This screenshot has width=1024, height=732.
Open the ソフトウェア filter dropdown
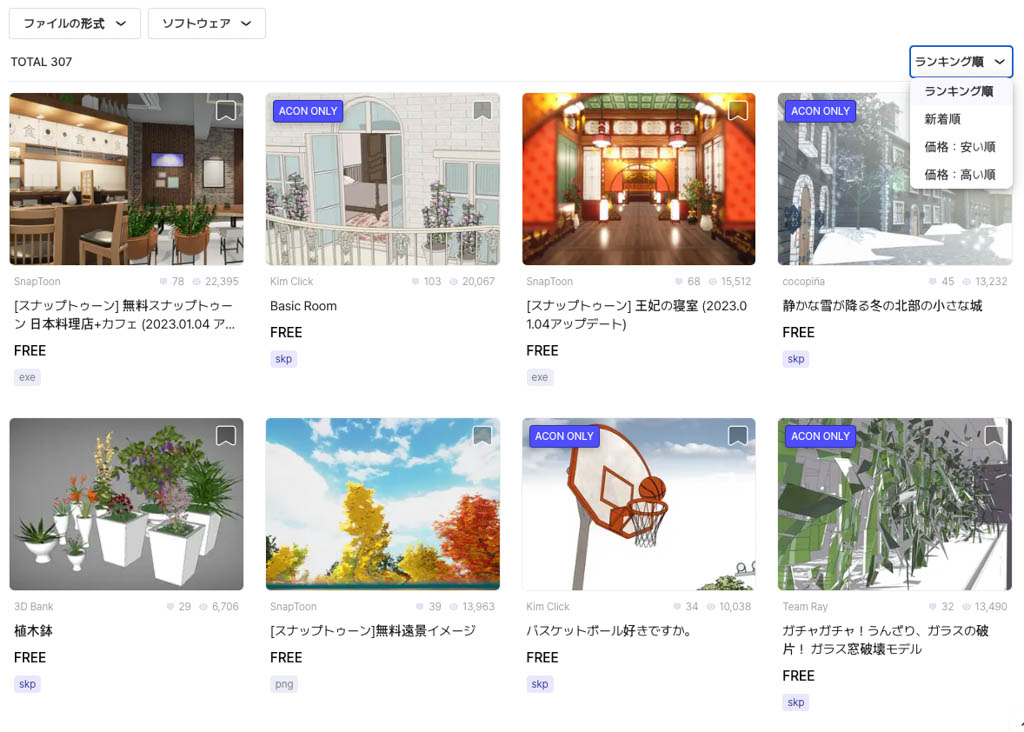click(x=206, y=24)
